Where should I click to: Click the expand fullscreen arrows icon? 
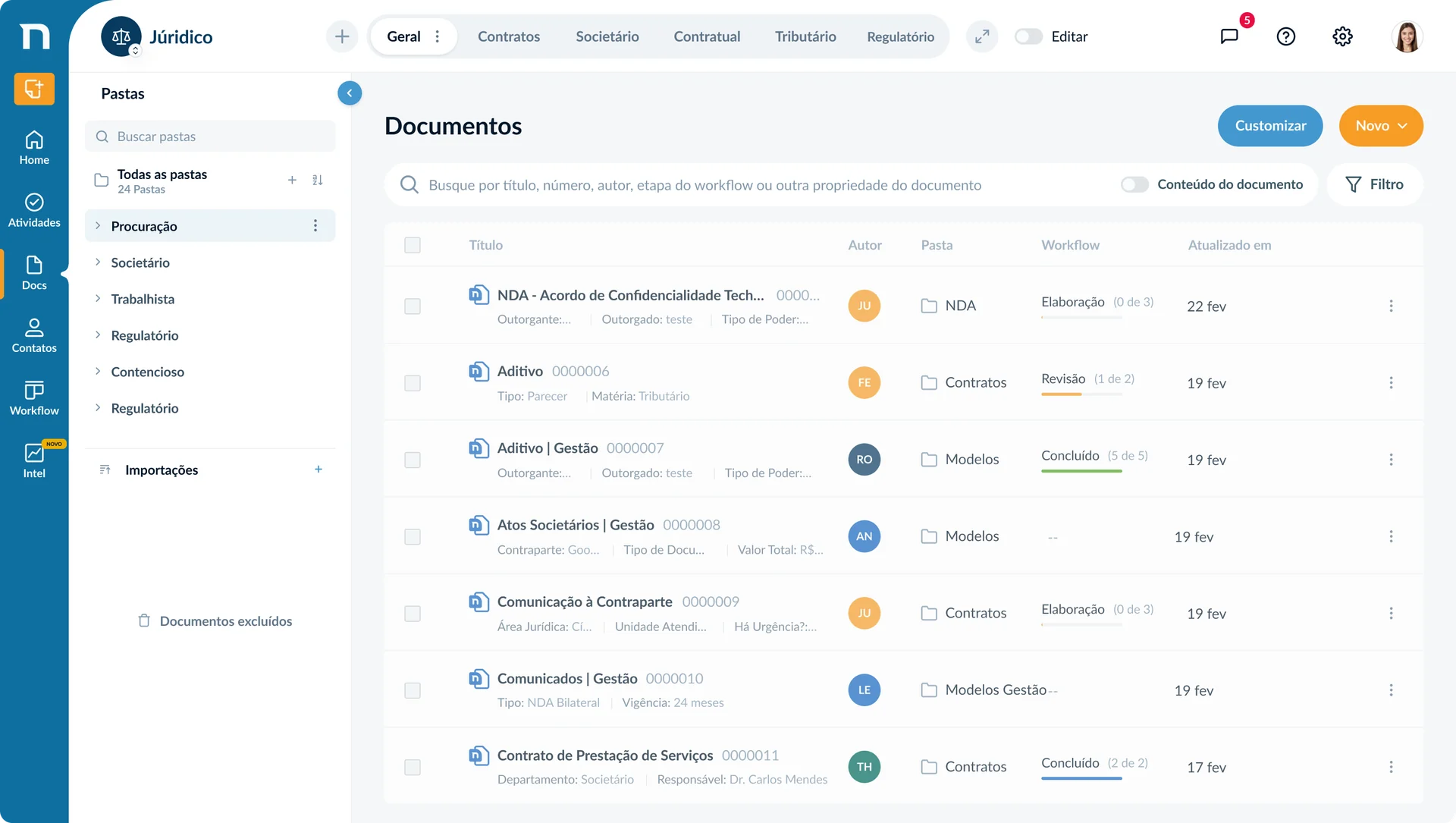(982, 36)
